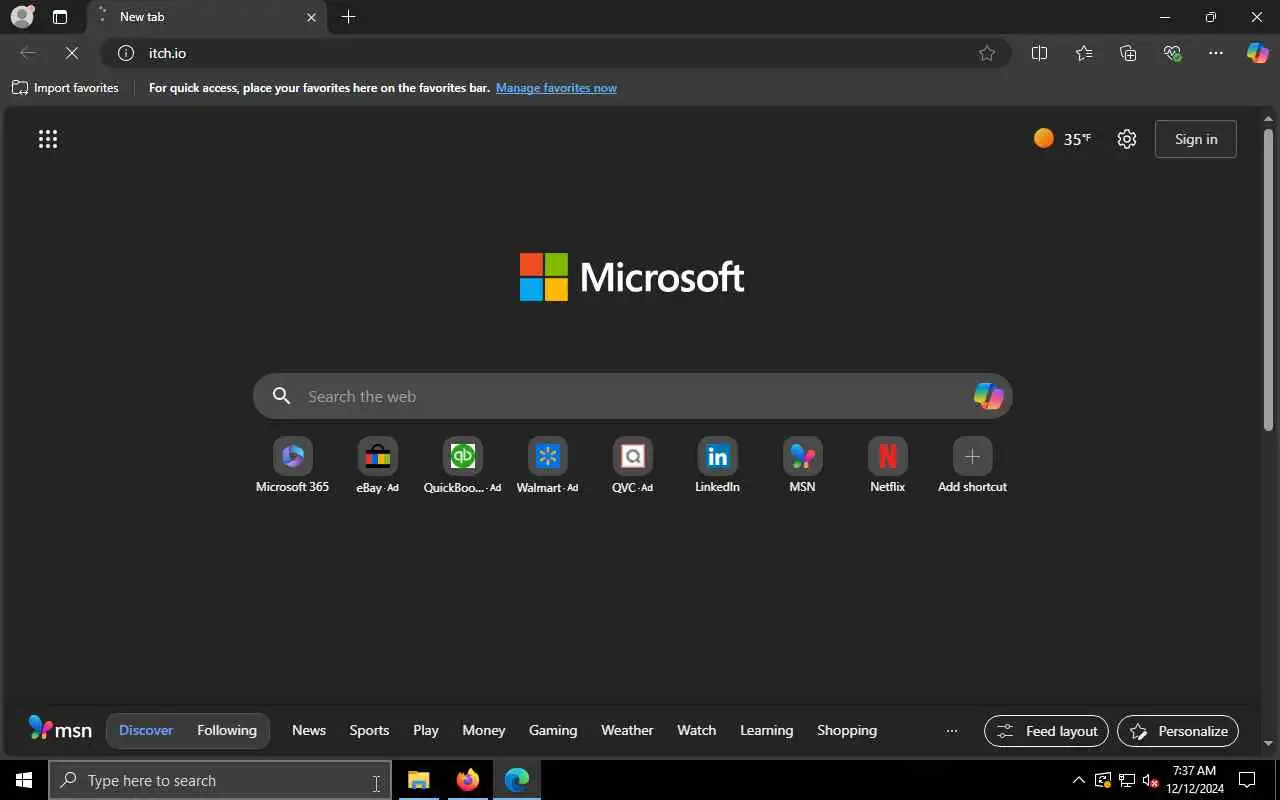Open the Favorites hub icon

[1084, 53]
